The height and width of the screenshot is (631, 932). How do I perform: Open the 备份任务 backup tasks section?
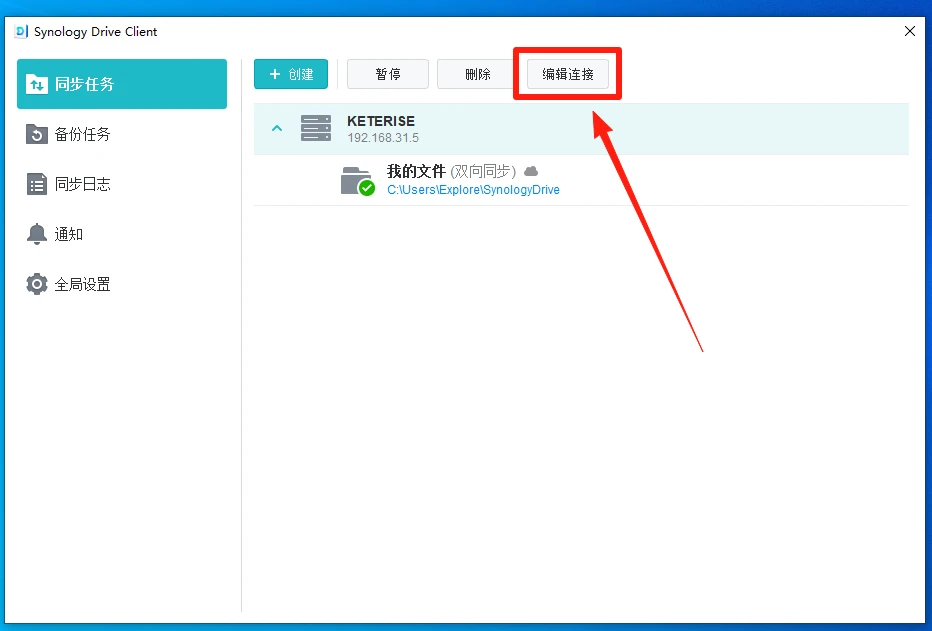[122, 134]
